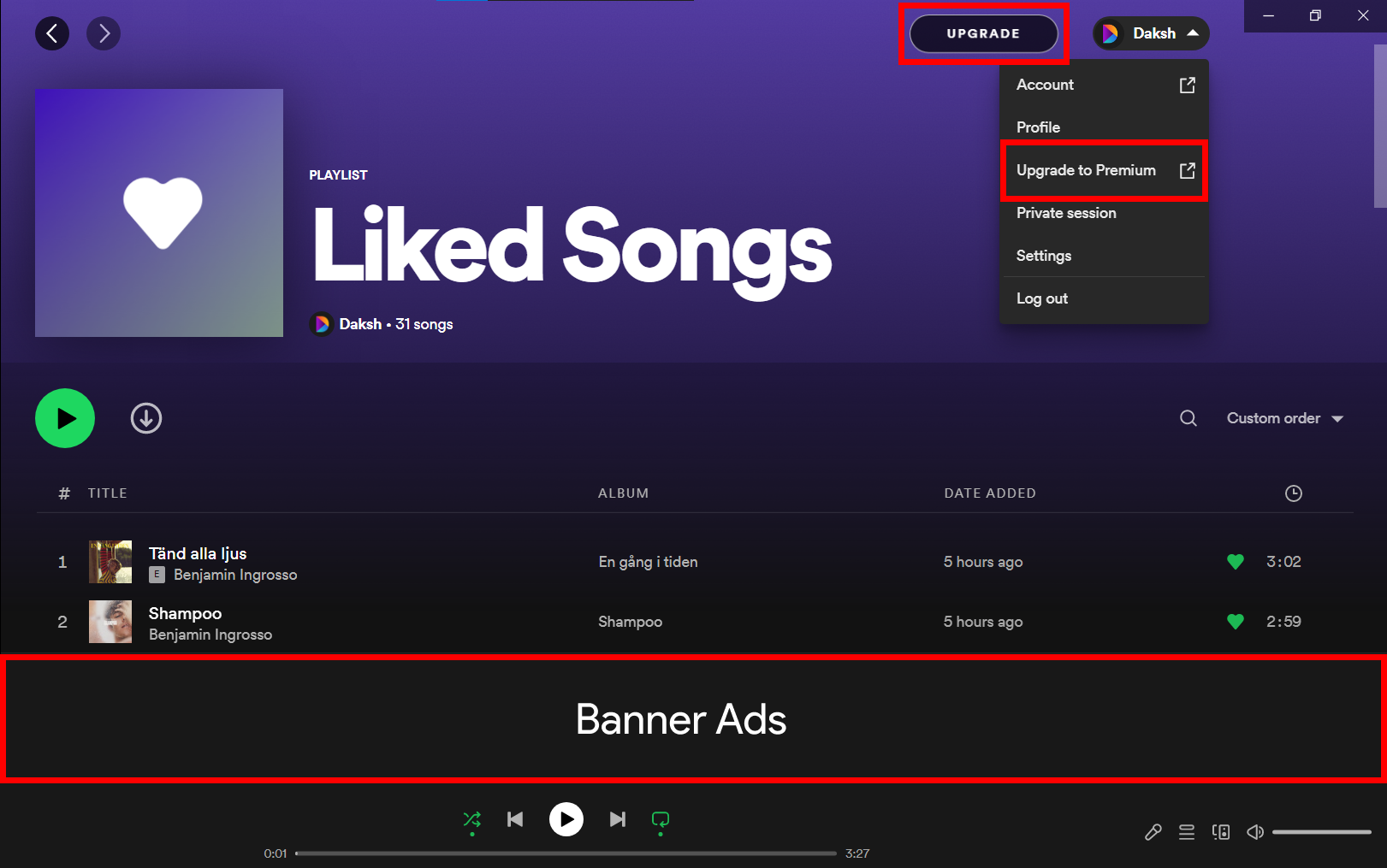Click the duration 2:59 for Shampoo
The image size is (1387, 868).
point(1283,622)
